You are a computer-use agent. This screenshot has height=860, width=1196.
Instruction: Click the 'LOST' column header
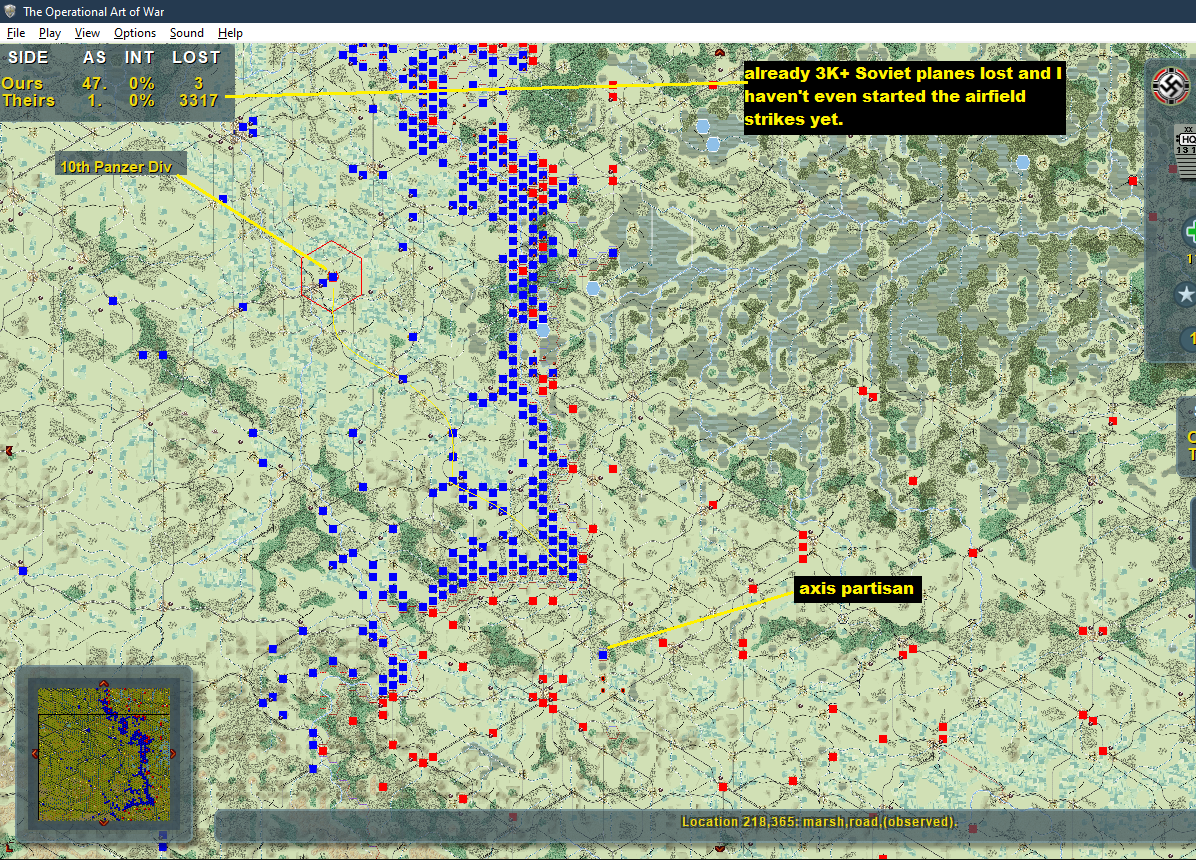tap(196, 57)
